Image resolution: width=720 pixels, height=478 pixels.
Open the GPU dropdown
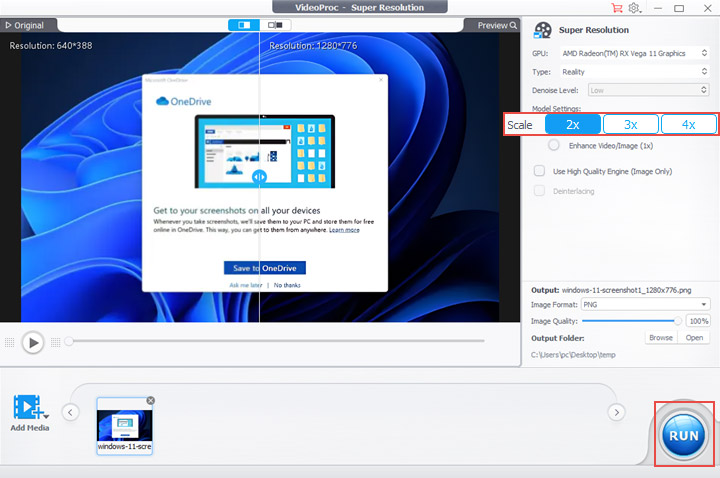click(635, 53)
